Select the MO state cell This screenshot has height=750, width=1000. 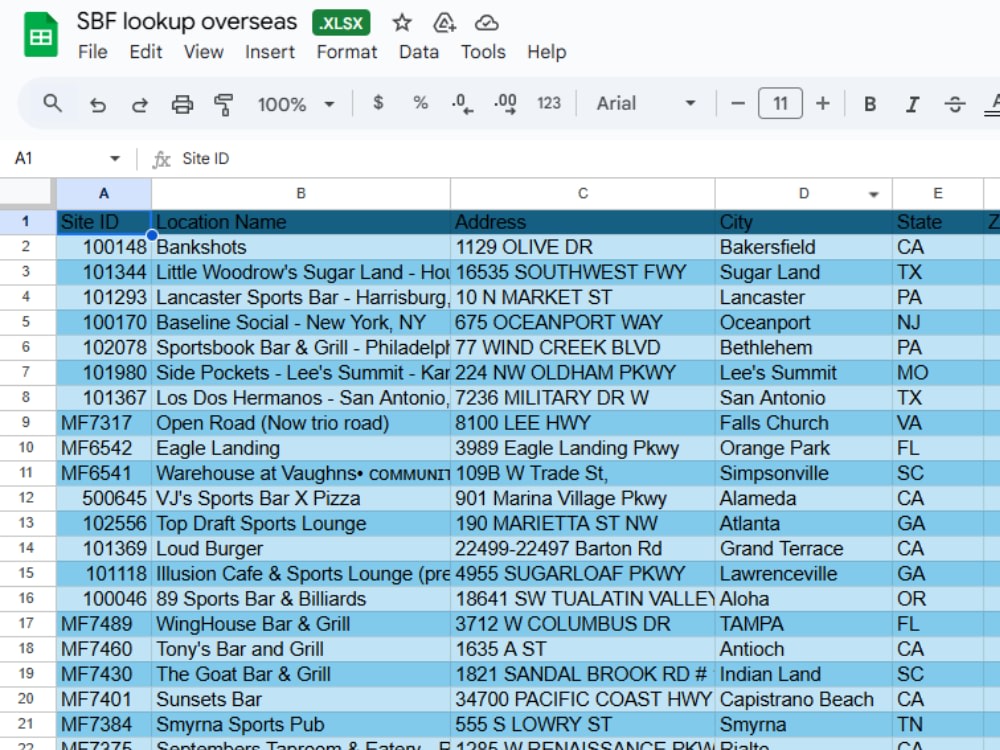click(938, 372)
